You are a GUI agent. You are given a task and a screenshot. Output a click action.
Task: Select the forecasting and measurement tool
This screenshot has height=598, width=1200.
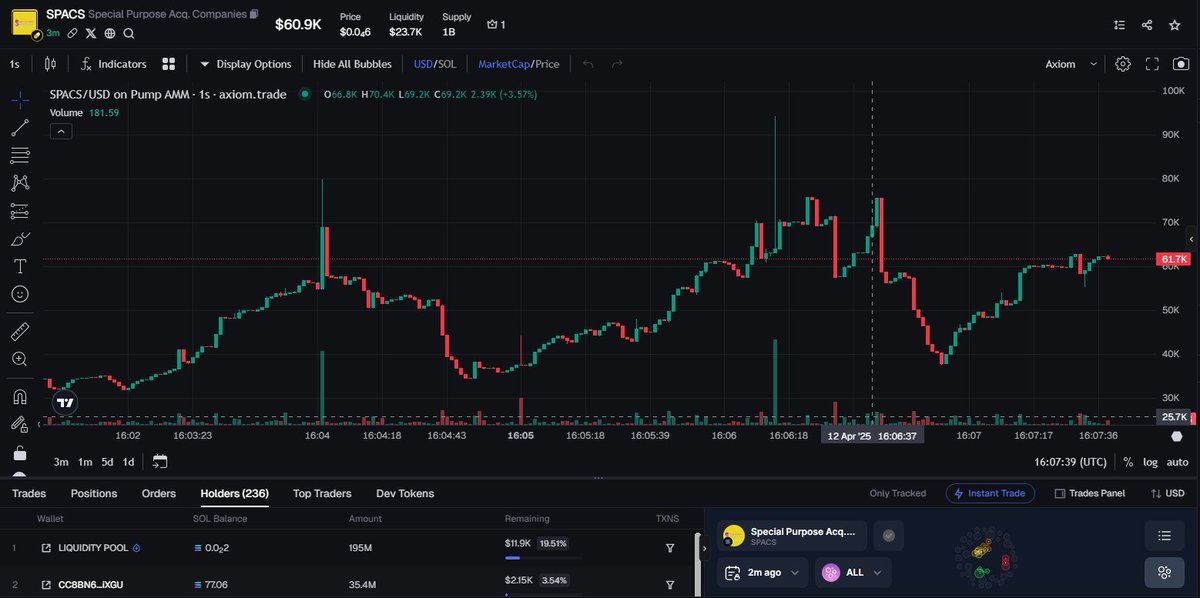point(19,211)
